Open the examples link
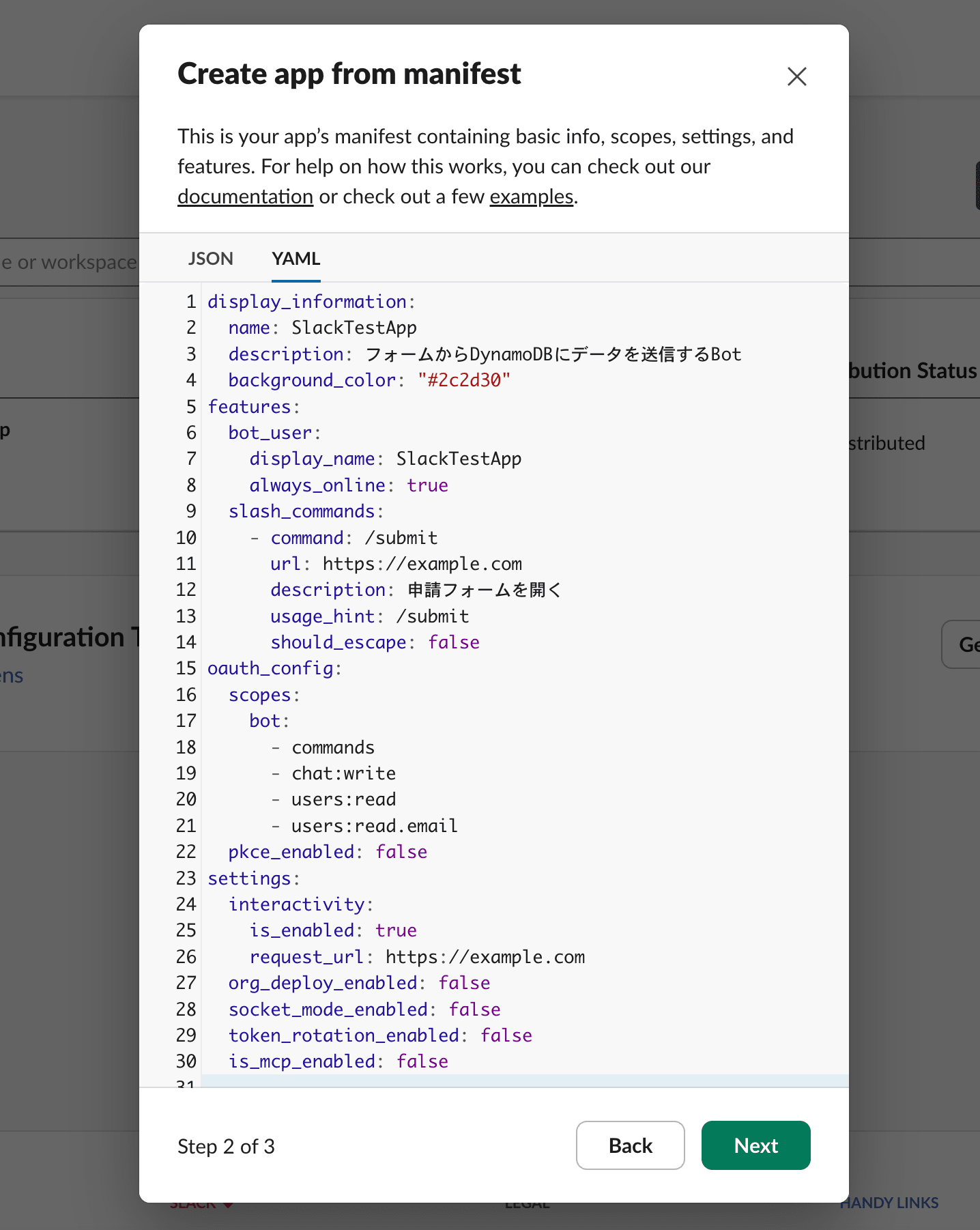 (x=531, y=197)
